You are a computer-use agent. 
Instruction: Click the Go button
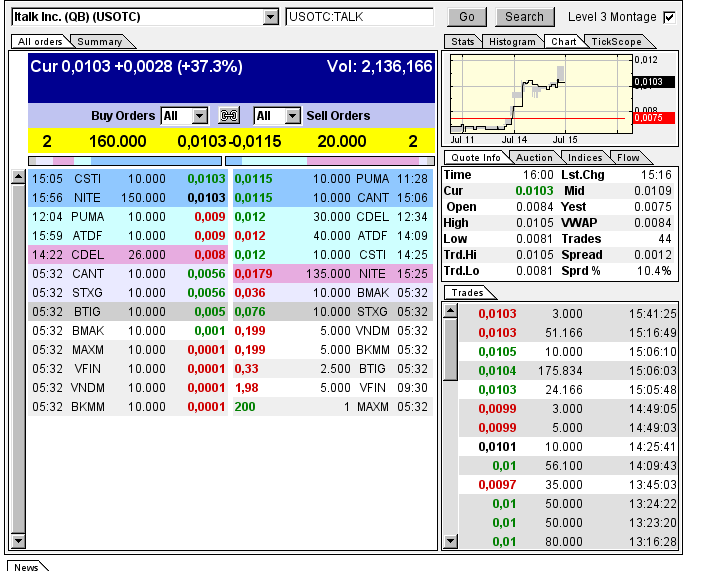pos(467,17)
